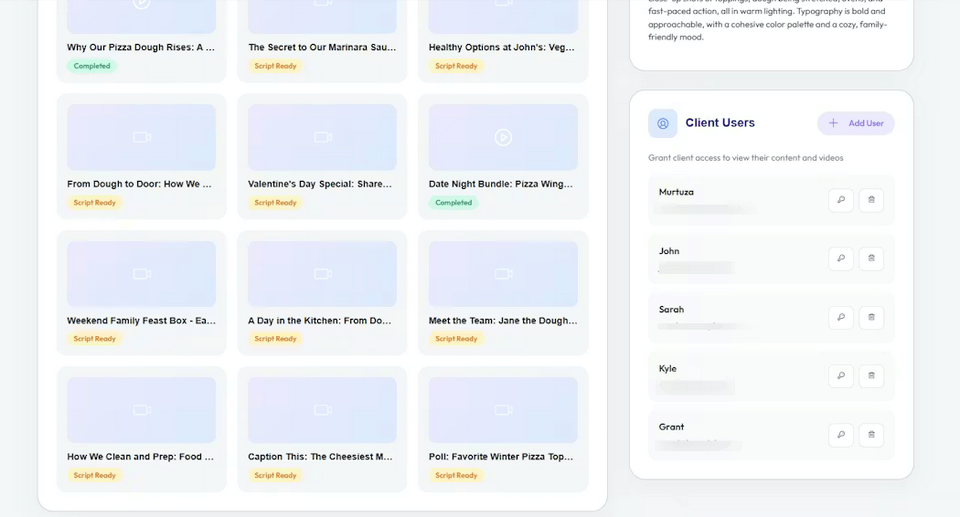Image resolution: width=960 pixels, height=517 pixels.
Task: Click Script Ready badge under Poll Favorite Winter
Action: [456, 475]
